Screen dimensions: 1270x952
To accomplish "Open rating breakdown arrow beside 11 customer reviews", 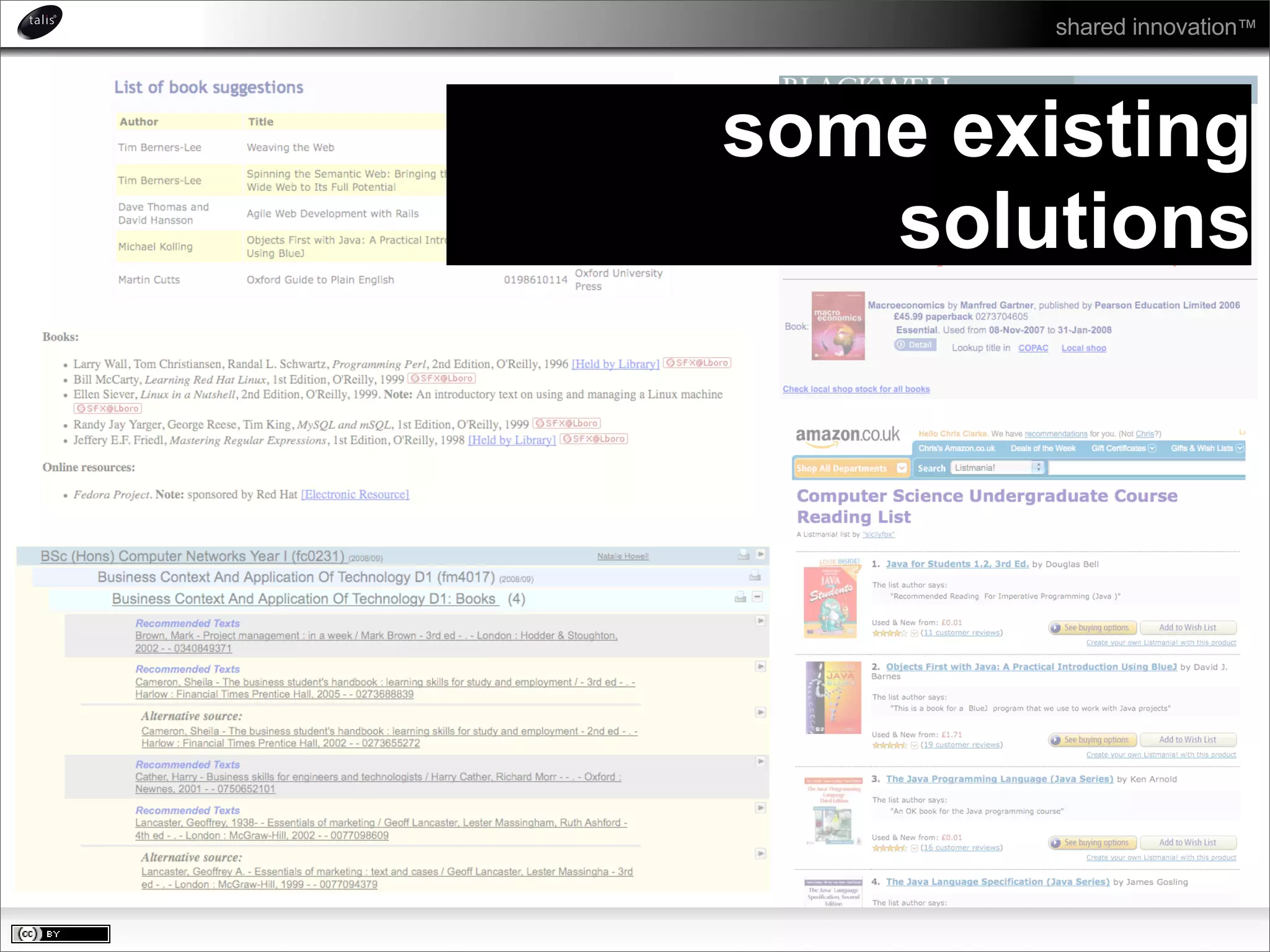I will click(914, 633).
